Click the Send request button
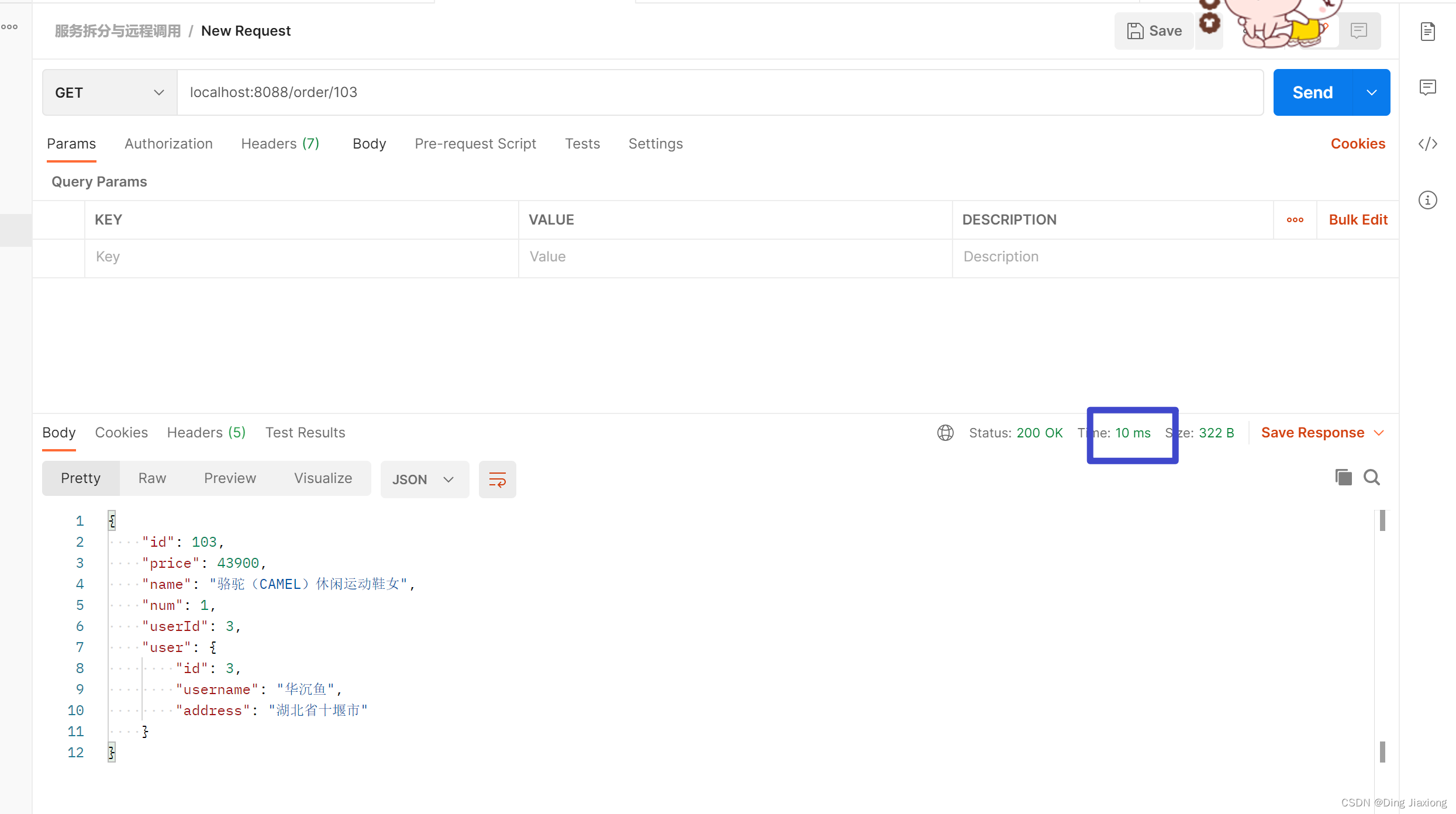This screenshot has height=814, width=1456. pos(1312,92)
